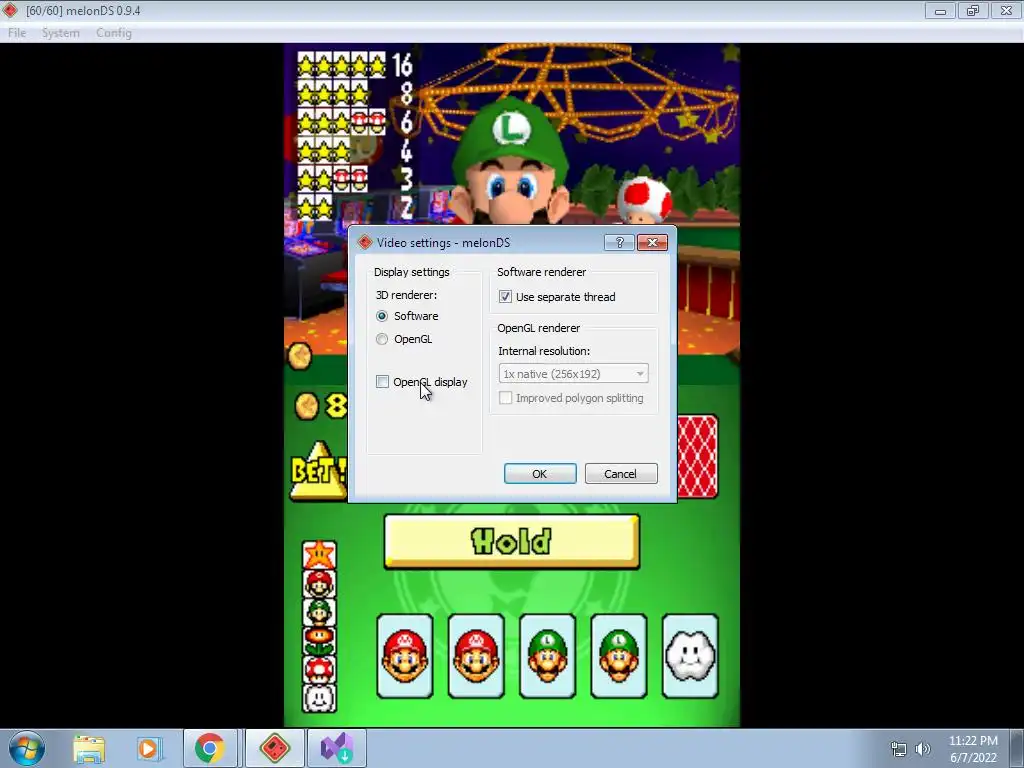Click the payout number 16
Viewport: 1024px width, 768px height.
(x=402, y=65)
